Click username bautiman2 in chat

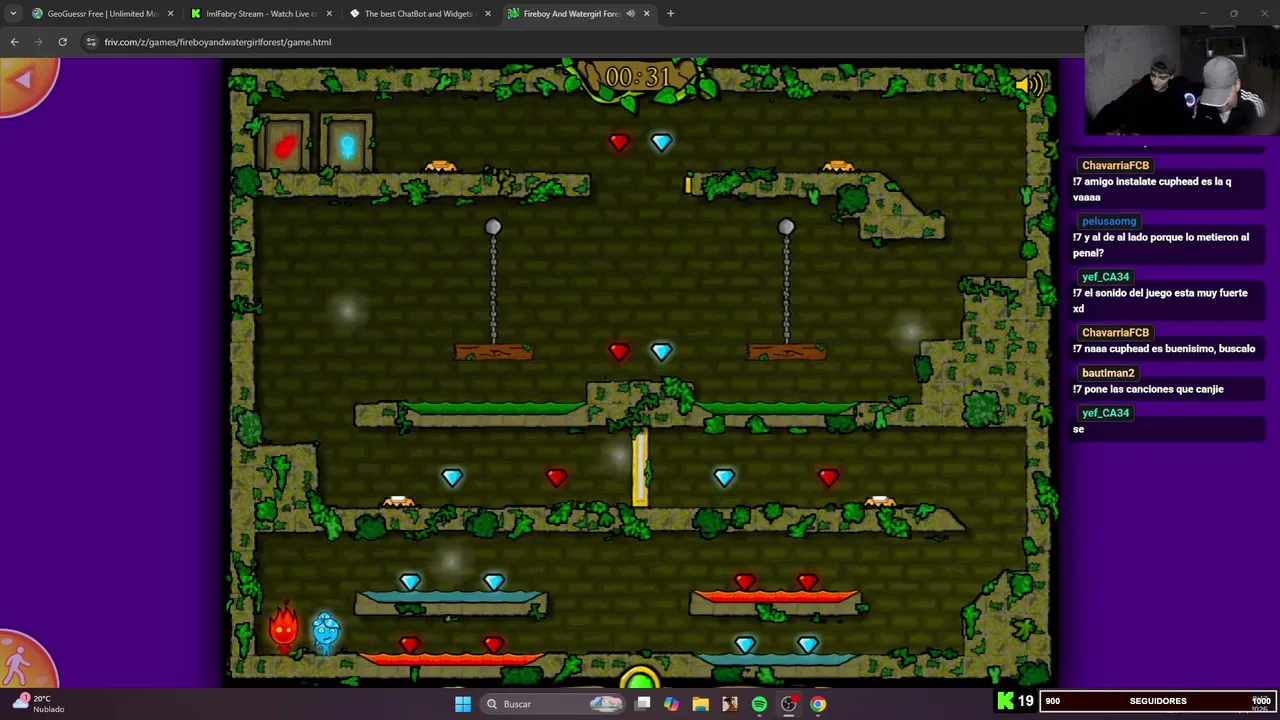1108,373
